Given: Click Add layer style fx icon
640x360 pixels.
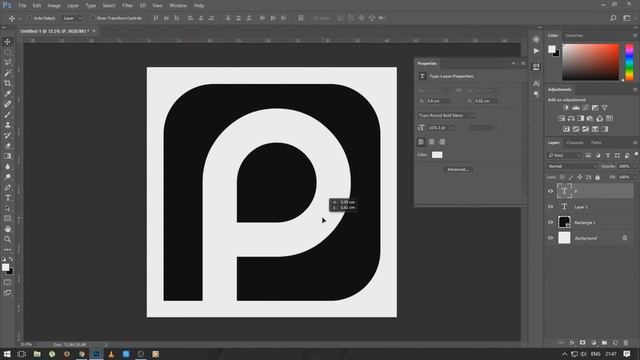Looking at the screenshot, I should coord(572,342).
